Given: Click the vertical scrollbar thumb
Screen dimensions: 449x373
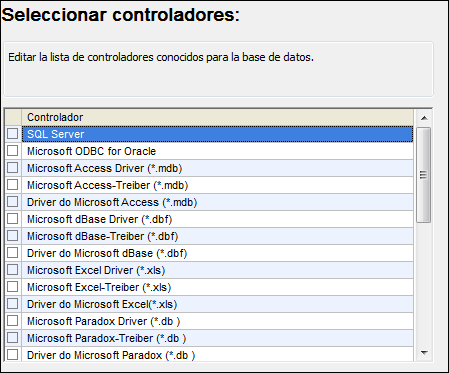Looking at the screenshot, I should tap(424, 175).
